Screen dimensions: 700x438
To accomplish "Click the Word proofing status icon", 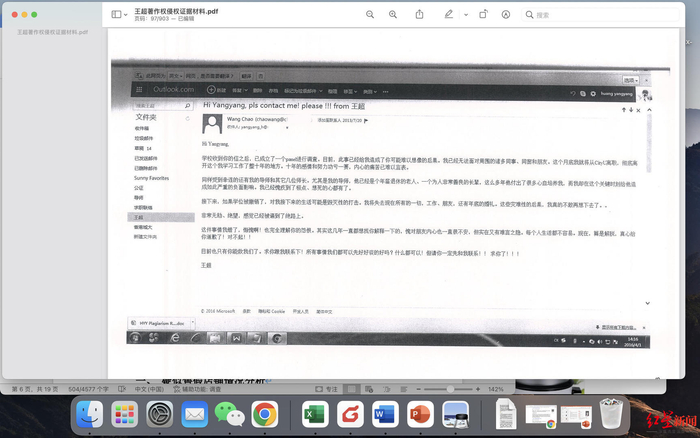I will click(122, 389).
